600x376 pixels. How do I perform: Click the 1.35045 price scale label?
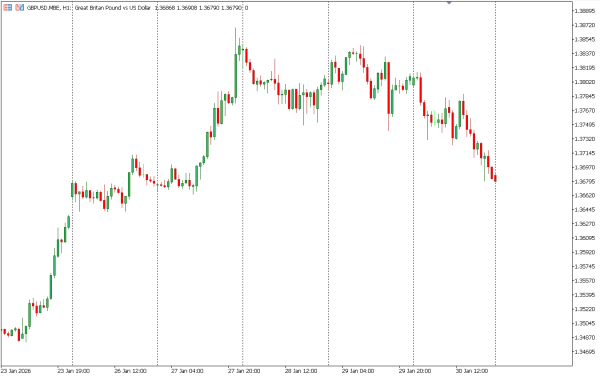click(585, 323)
